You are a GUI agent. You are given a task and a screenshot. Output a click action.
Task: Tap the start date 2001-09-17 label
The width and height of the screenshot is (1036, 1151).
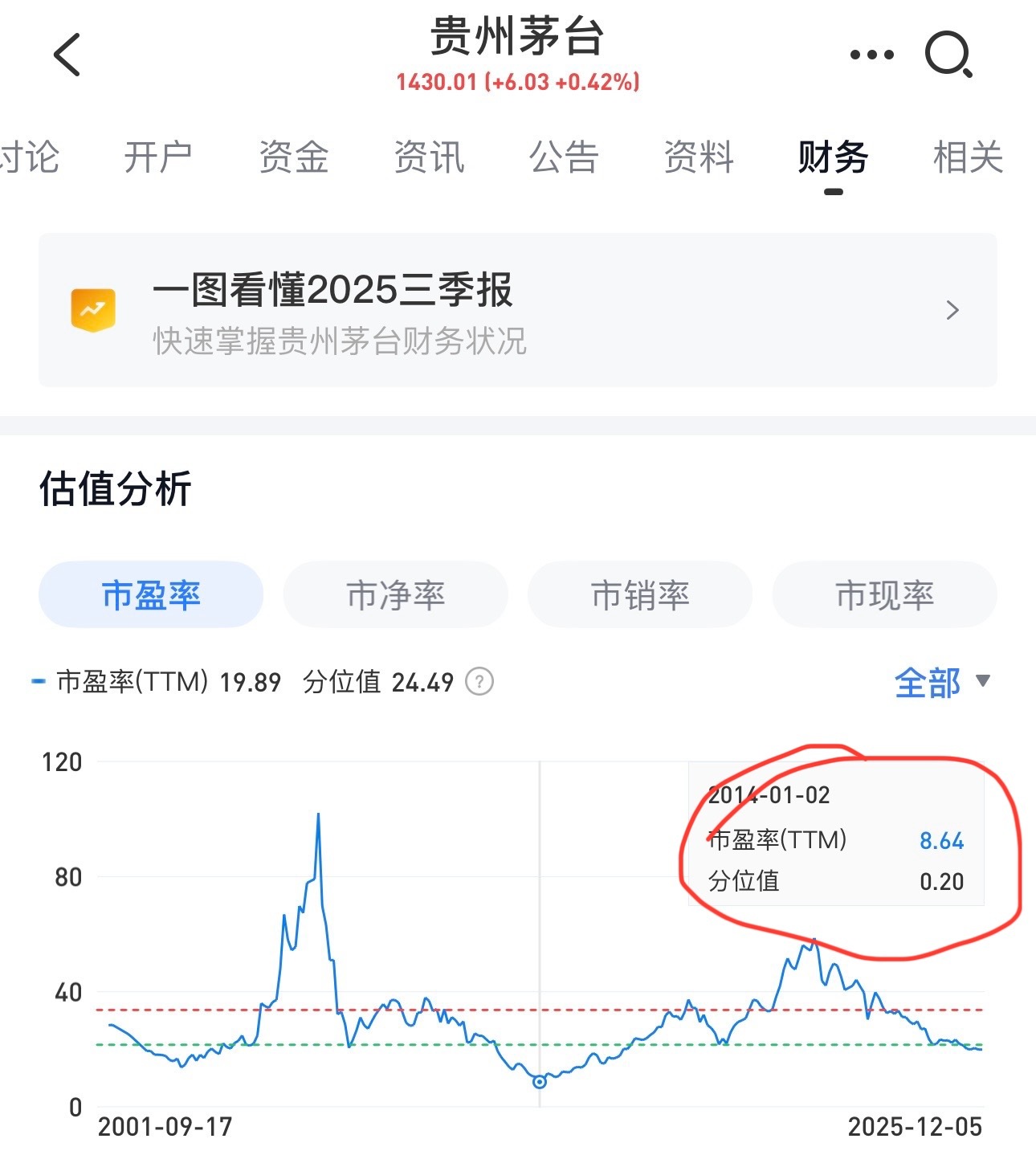click(165, 1127)
